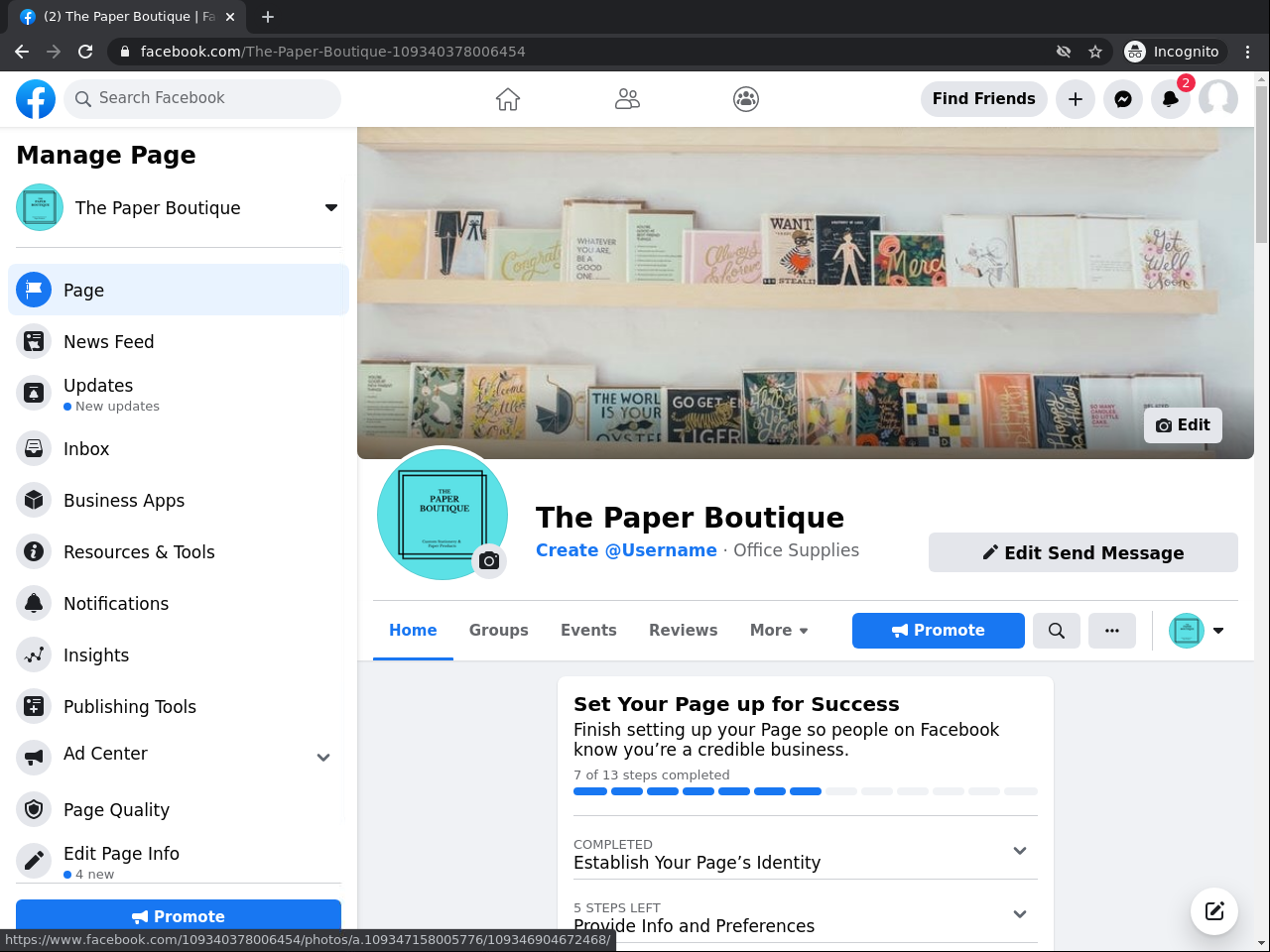Click the Create @Username link
The image size is (1270, 952).
point(626,550)
